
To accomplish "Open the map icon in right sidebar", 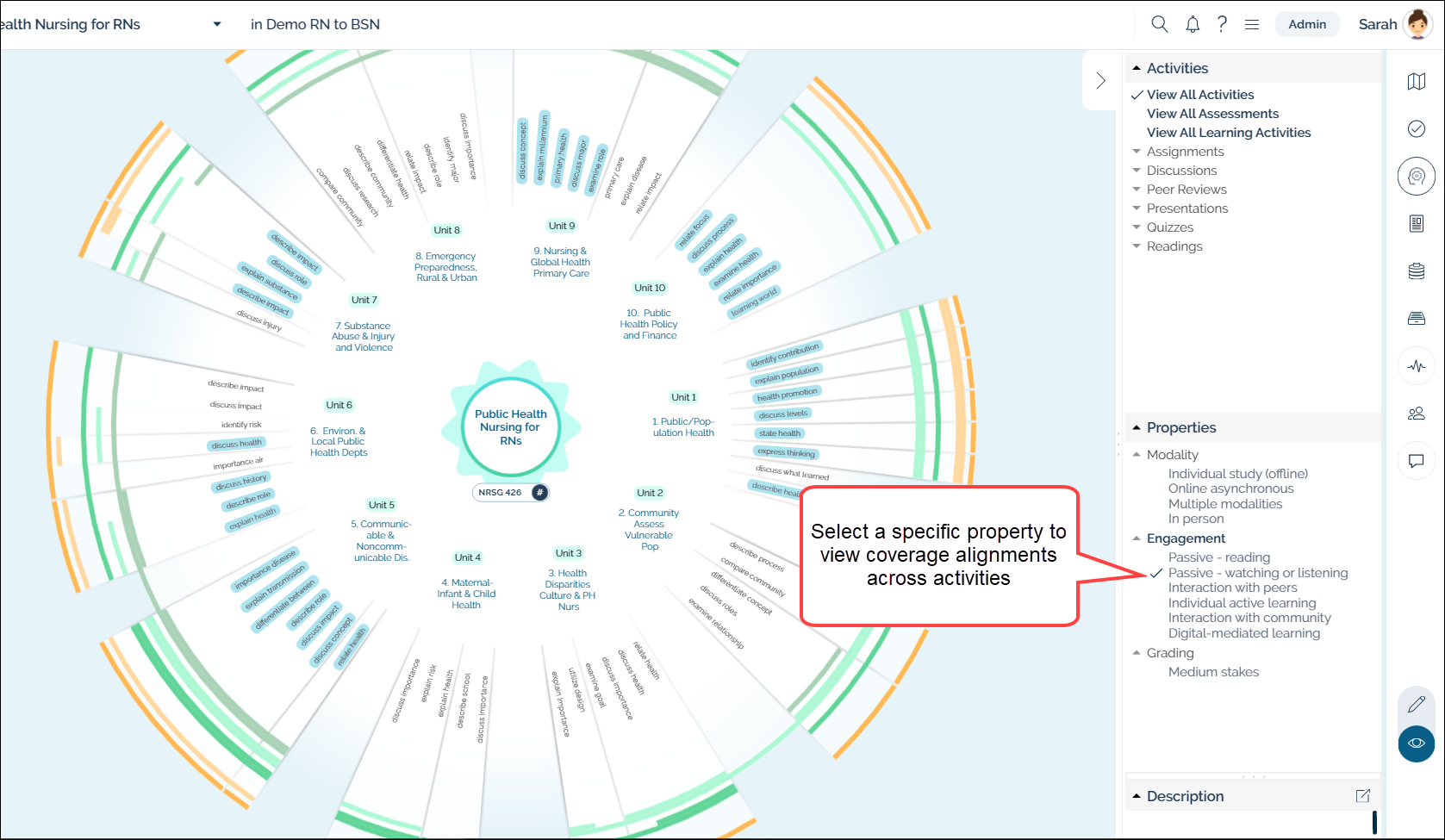I will pos(1416,81).
